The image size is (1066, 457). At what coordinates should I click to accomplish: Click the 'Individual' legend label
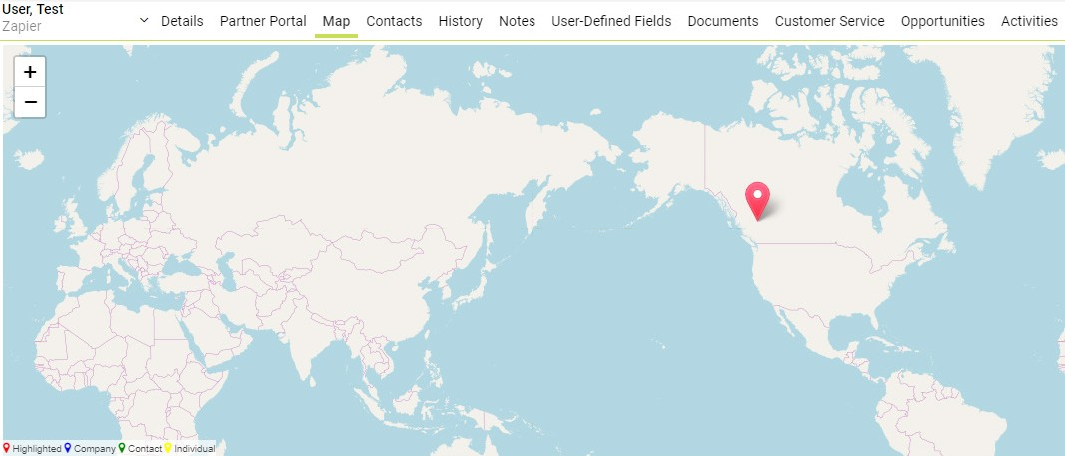194,449
